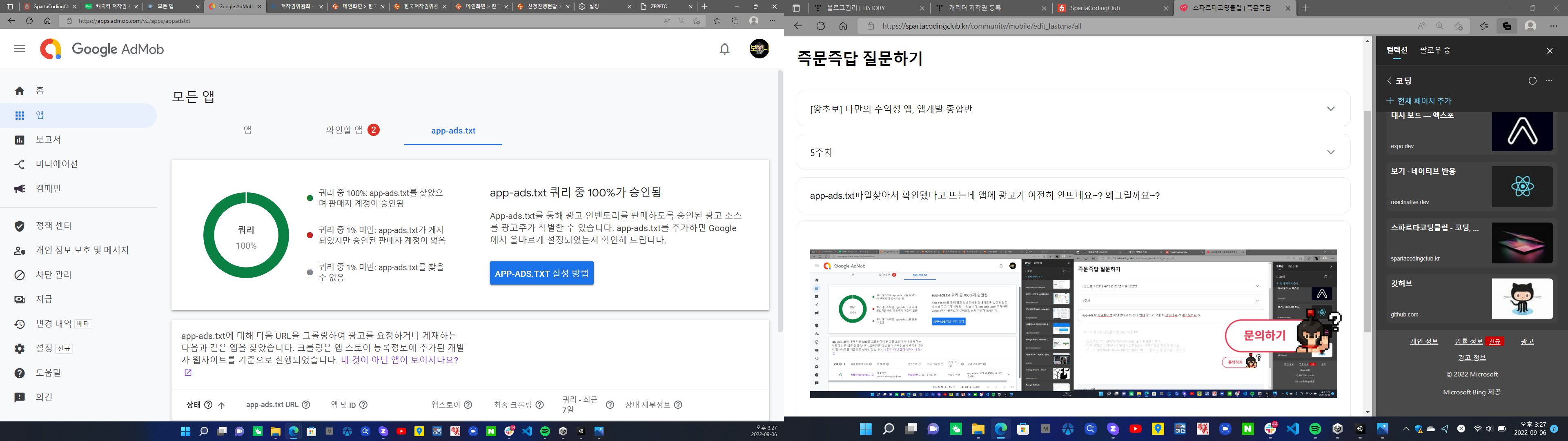
Task: Click the Google AdMob logo
Action: click(102, 49)
